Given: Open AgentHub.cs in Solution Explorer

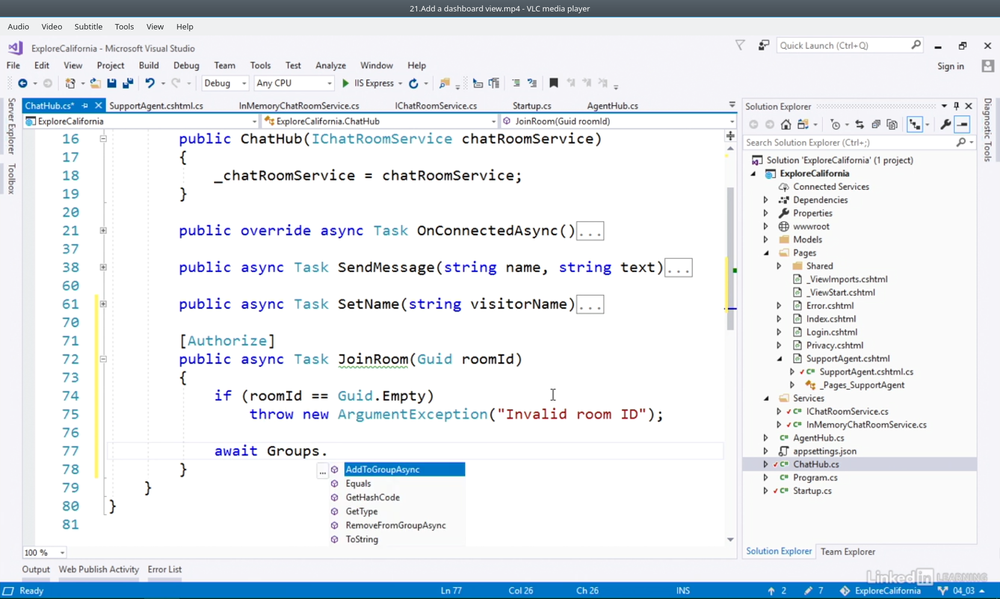Looking at the screenshot, I should [x=818, y=438].
